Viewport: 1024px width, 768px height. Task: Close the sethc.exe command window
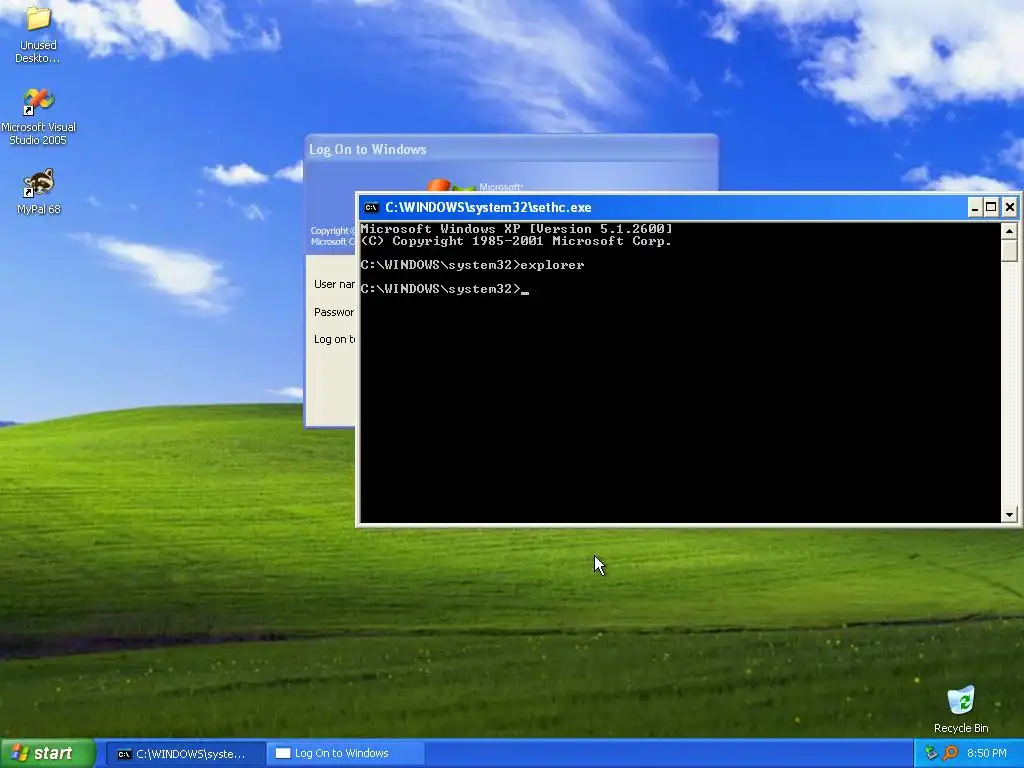coord(1010,208)
